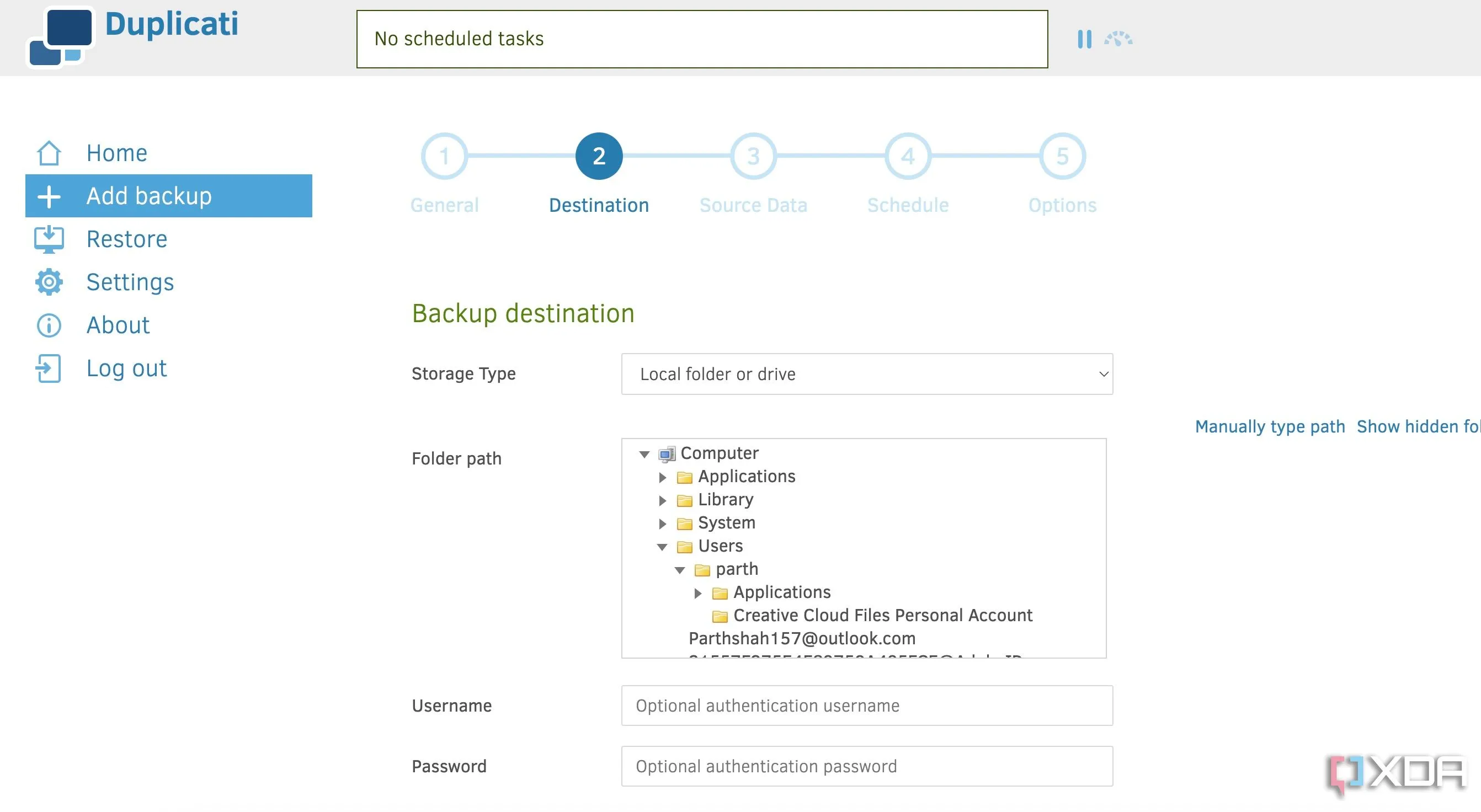Screen dimensions: 1481x812
Task: Expand the System folder arrow
Action: [662, 523]
